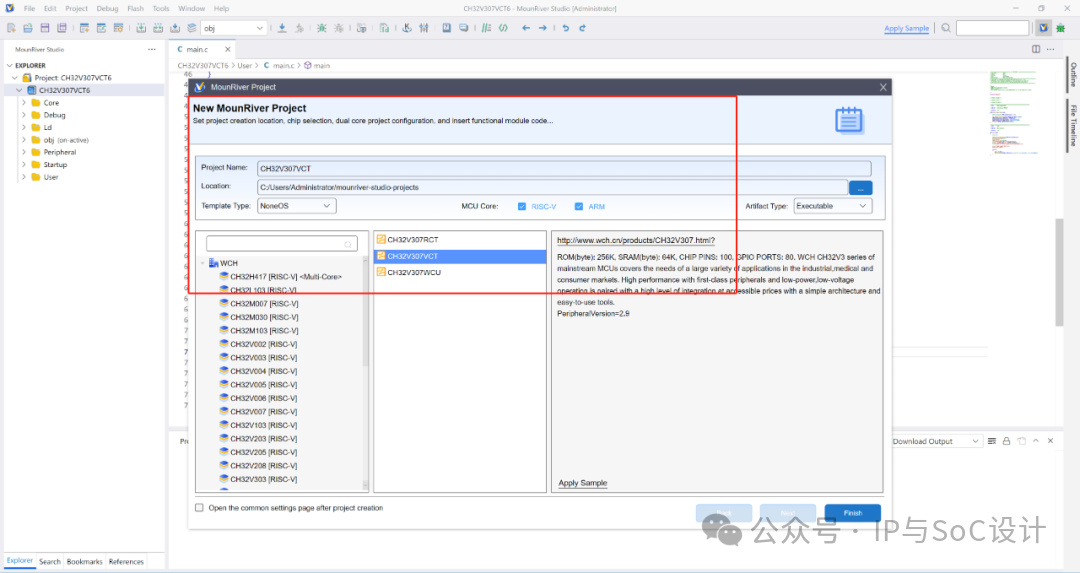Click the editor vertical scrollbar
The image size is (1080, 573).
pos(1059,272)
